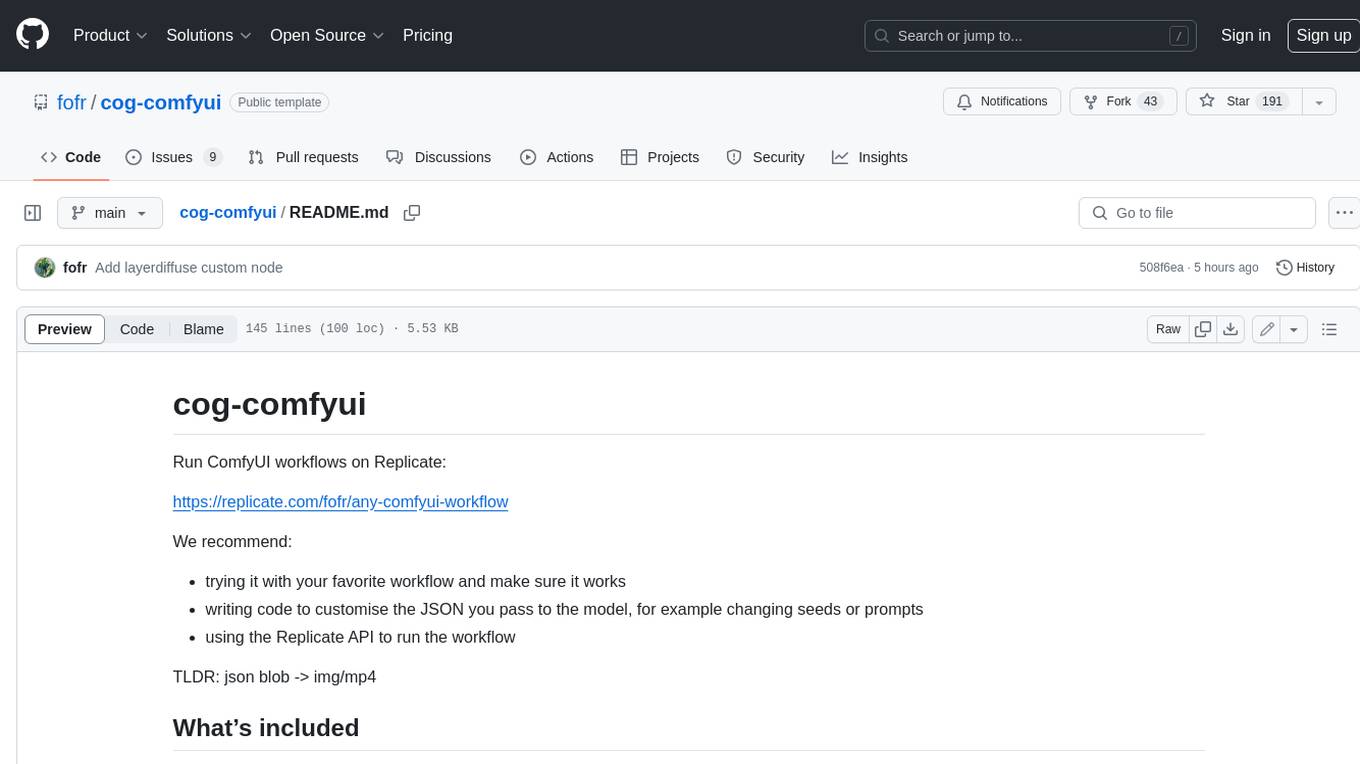Switch to the Discussions tab
The image size is (1360, 764).
click(438, 157)
